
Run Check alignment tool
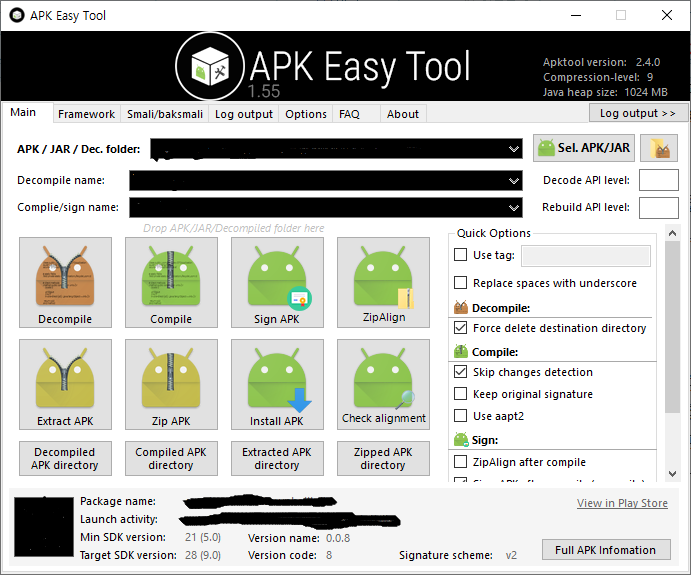383,384
